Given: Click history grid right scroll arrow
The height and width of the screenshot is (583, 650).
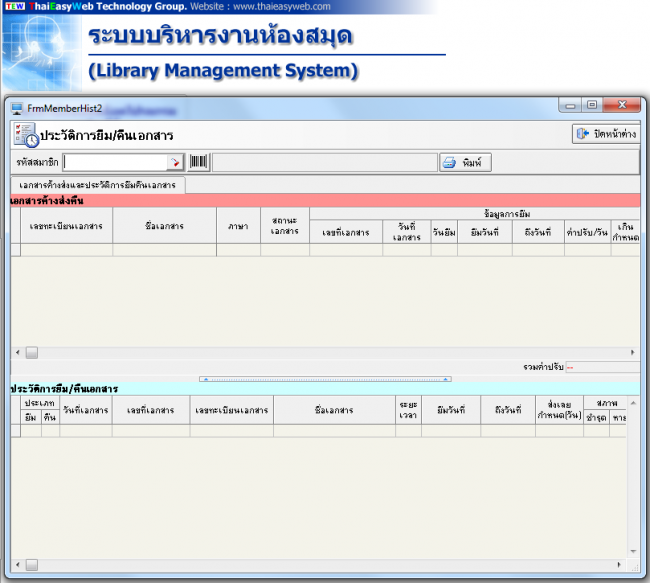Looking at the screenshot, I should tap(619, 565).
